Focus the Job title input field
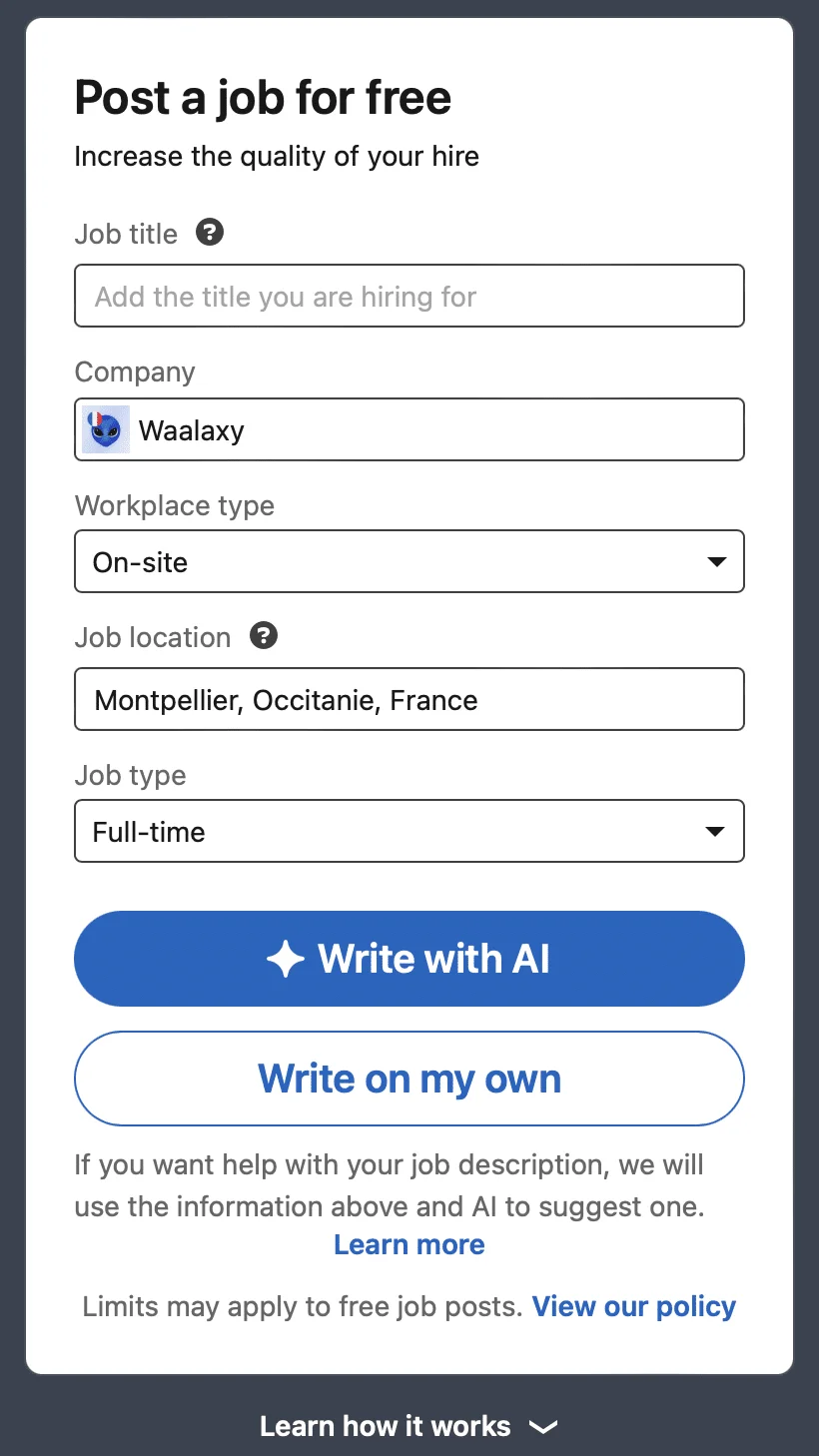819x1456 pixels. point(409,296)
